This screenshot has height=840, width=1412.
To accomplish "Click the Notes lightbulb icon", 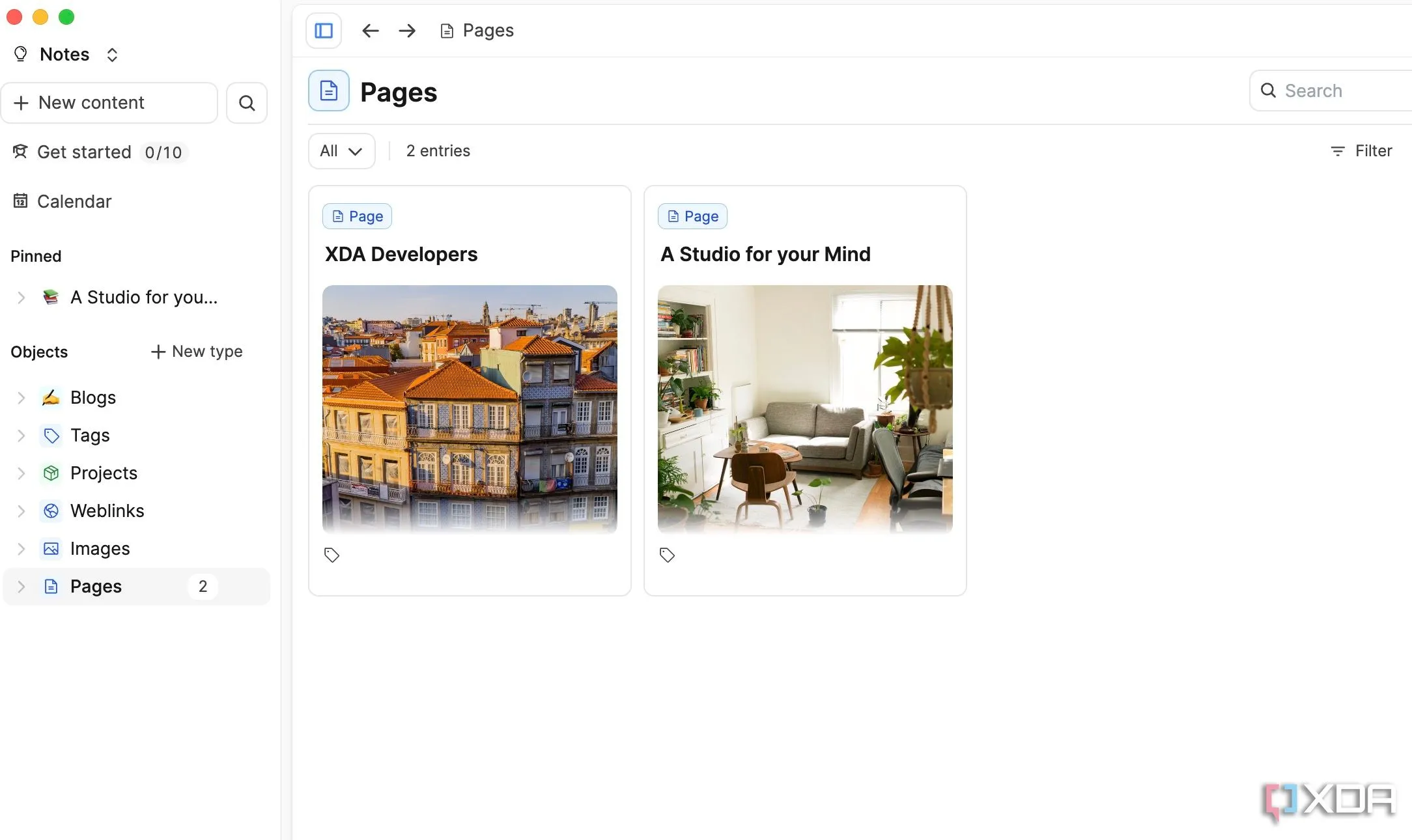I will pyautogui.click(x=20, y=53).
